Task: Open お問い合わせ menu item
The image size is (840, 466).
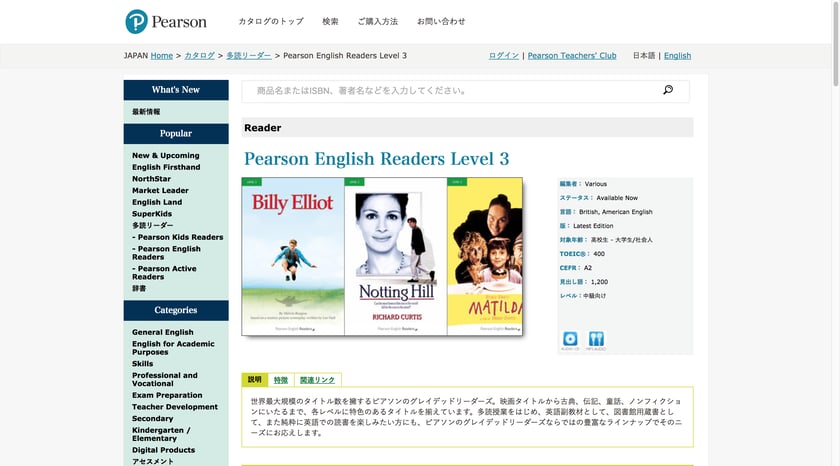Action: [441, 21]
